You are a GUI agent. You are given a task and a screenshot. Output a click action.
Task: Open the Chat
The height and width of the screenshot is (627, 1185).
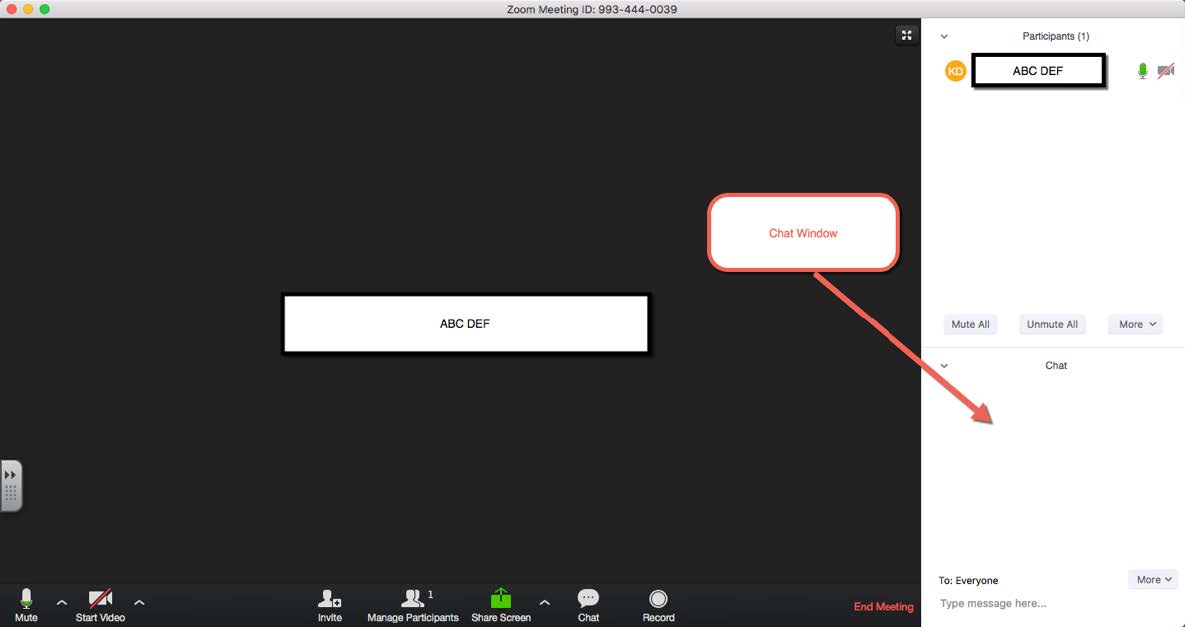(x=588, y=605)
